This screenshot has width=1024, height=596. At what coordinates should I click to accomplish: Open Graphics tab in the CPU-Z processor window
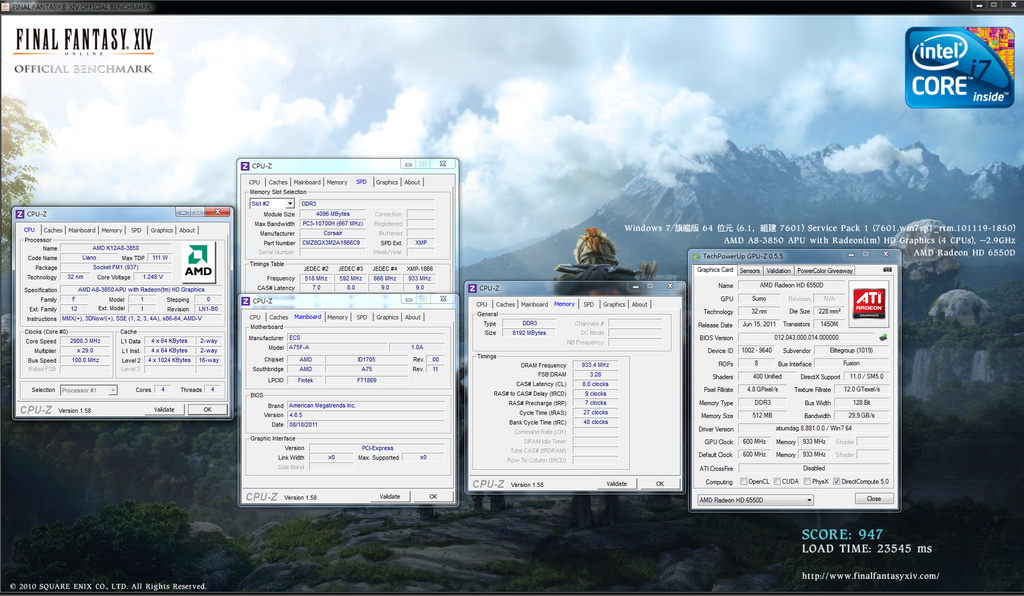pyautogui.click(x=161, y=230)
